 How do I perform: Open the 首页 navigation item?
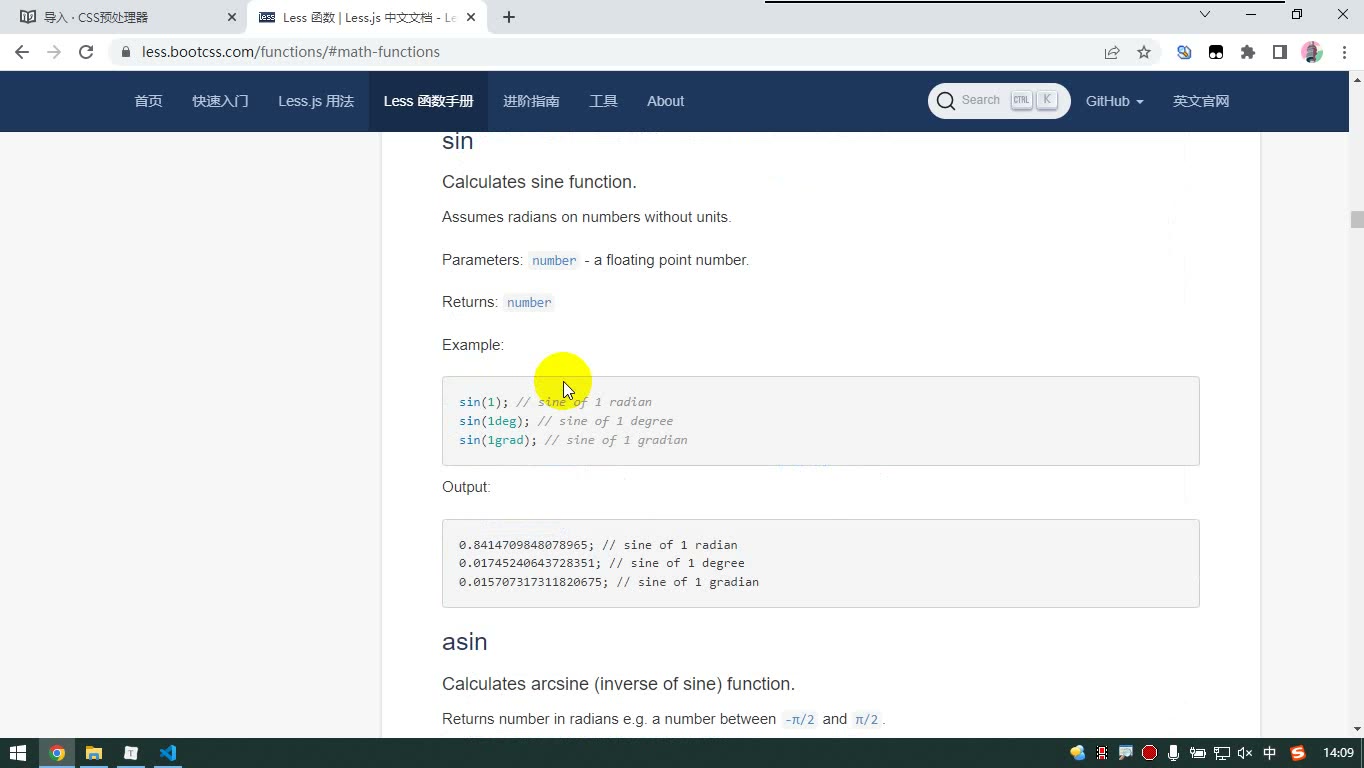pos(149,101)
